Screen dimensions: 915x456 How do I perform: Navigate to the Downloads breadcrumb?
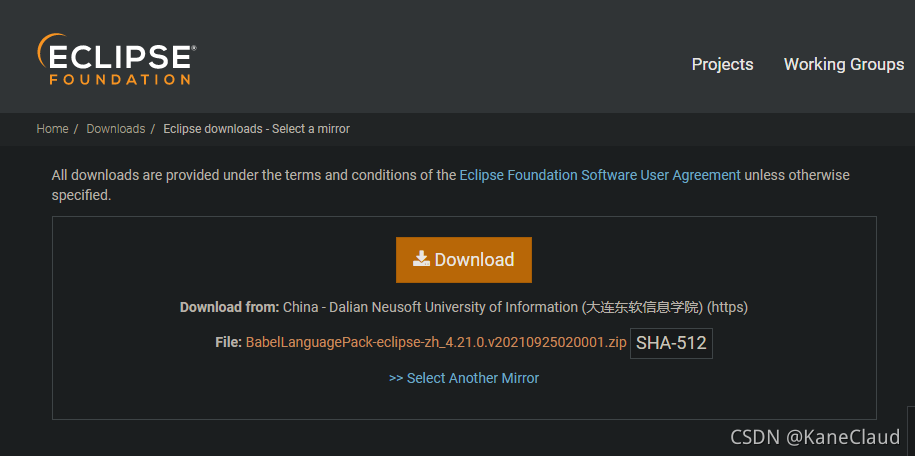click(115, 129)
